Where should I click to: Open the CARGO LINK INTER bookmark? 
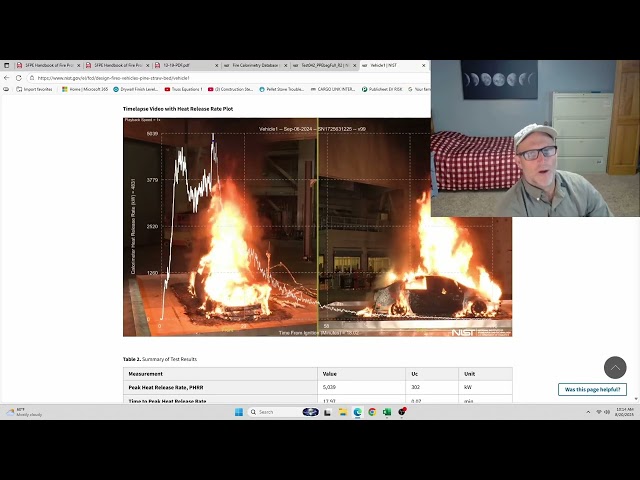tap(333, 89)
